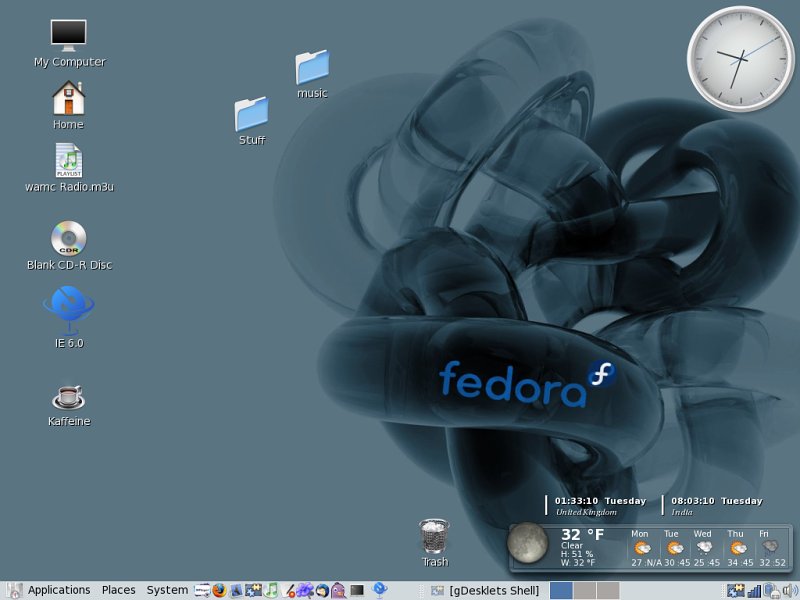Launch Firefox from the panel
The height and width of the screenshot is (600, 800).
[x=219, y=590]
